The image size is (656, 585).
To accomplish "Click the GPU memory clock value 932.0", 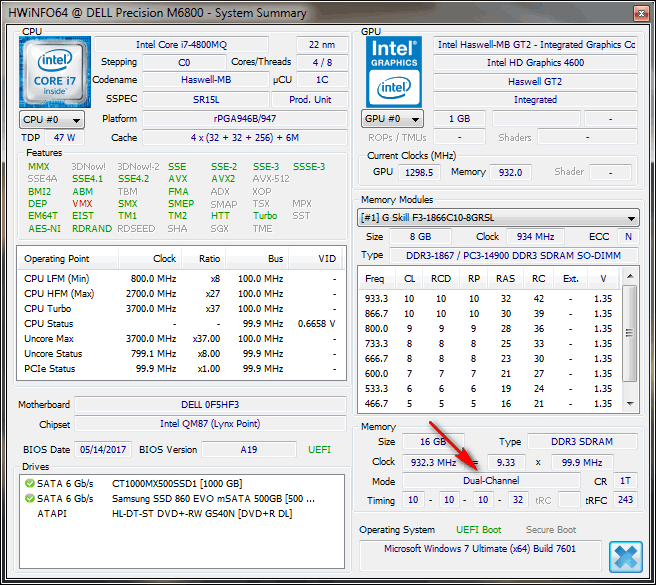I will 510,172.
